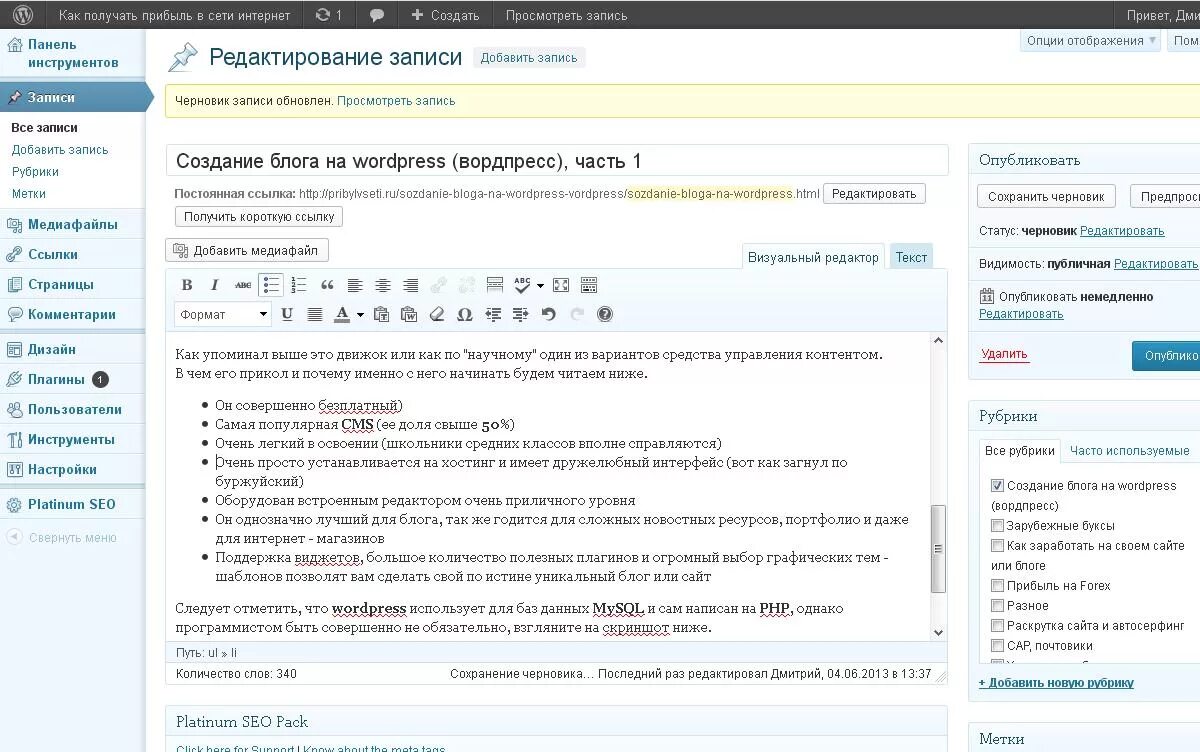Click the editor scrollbar's down arrow
The height and width of the screenshot is (752, 1200).
(x=938, y=632)
